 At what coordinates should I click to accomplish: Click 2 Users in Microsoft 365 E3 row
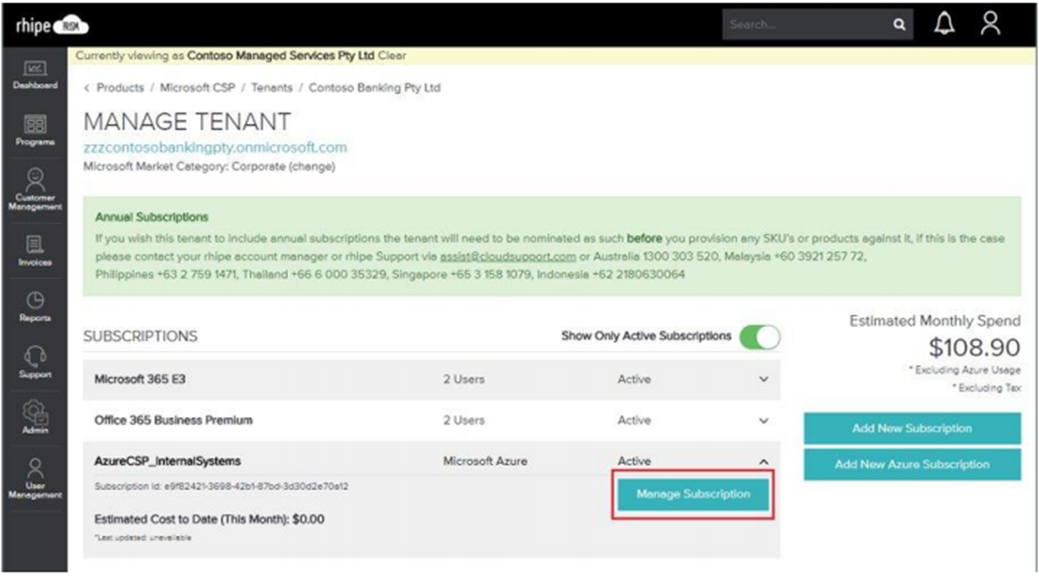464,379
